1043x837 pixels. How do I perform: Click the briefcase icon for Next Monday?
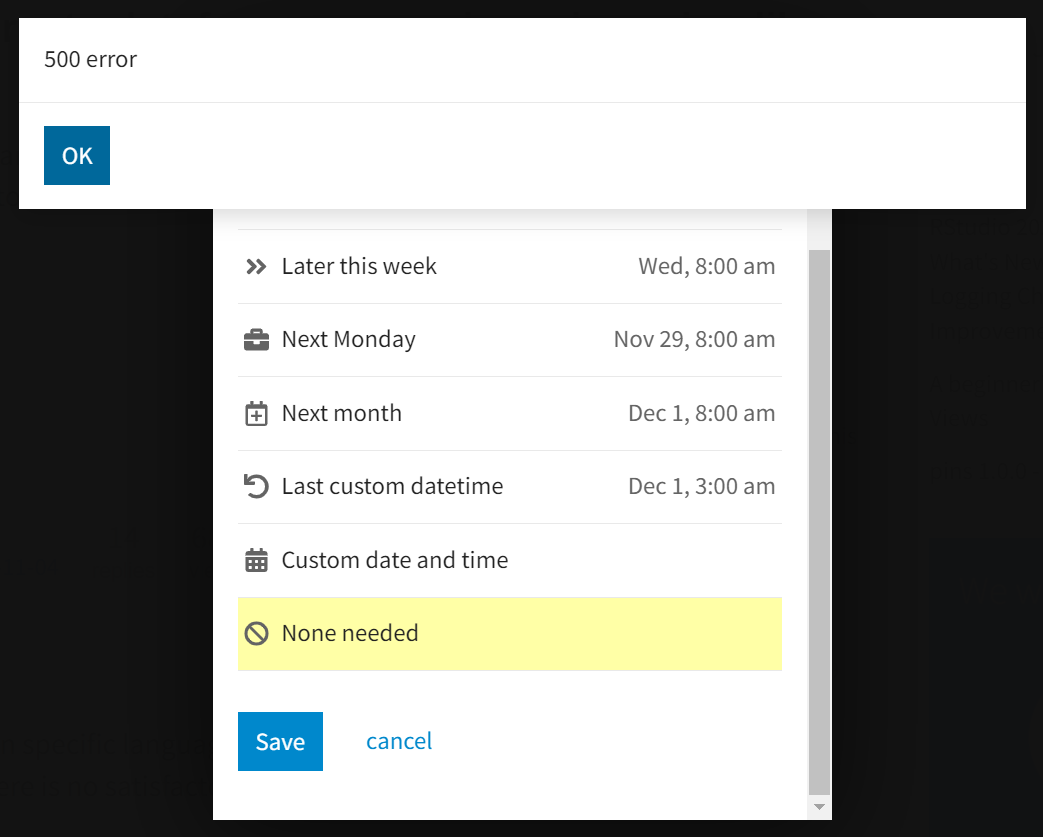tap(257, 340)
